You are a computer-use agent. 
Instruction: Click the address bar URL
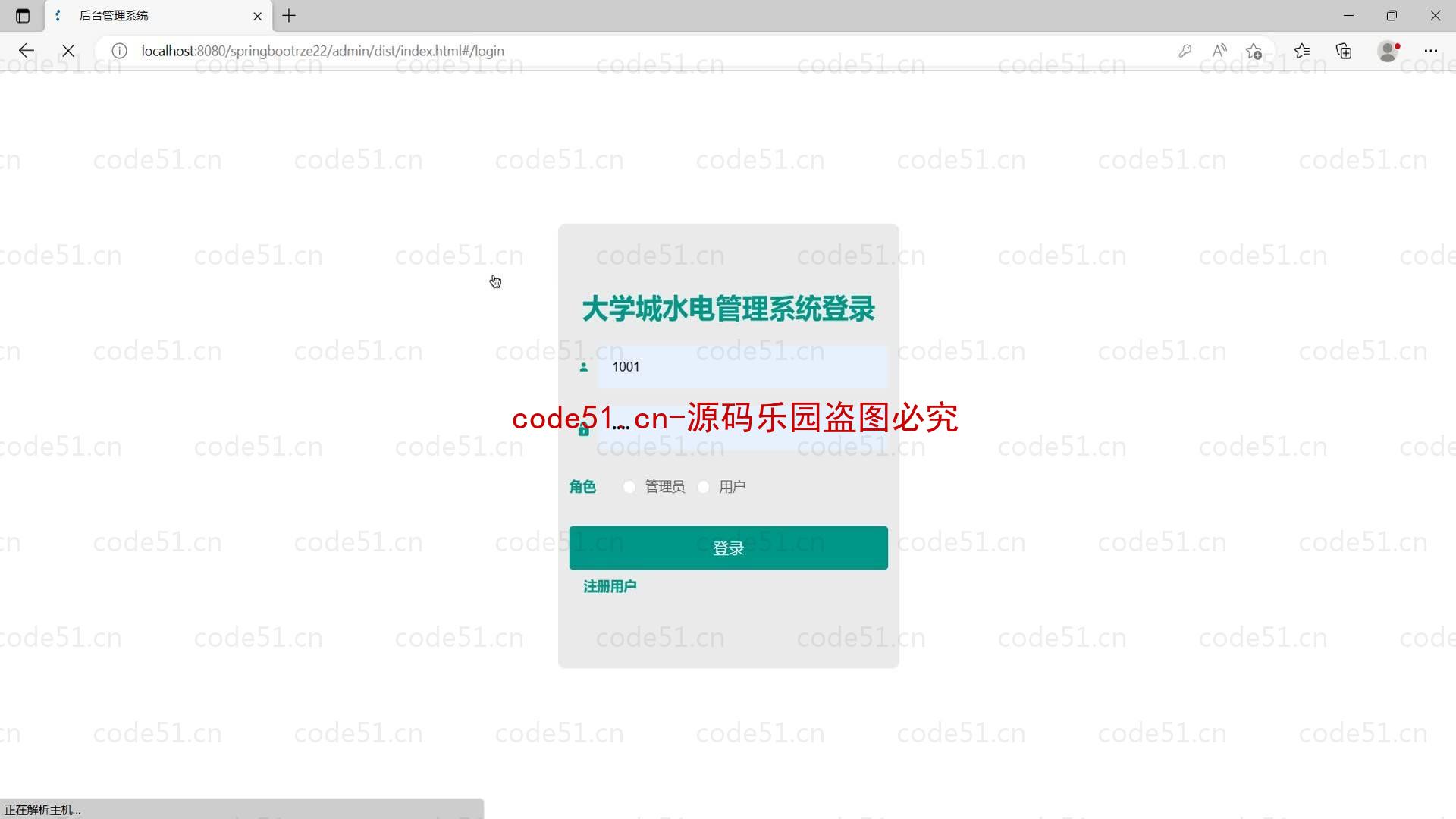[x=322, y=51]
